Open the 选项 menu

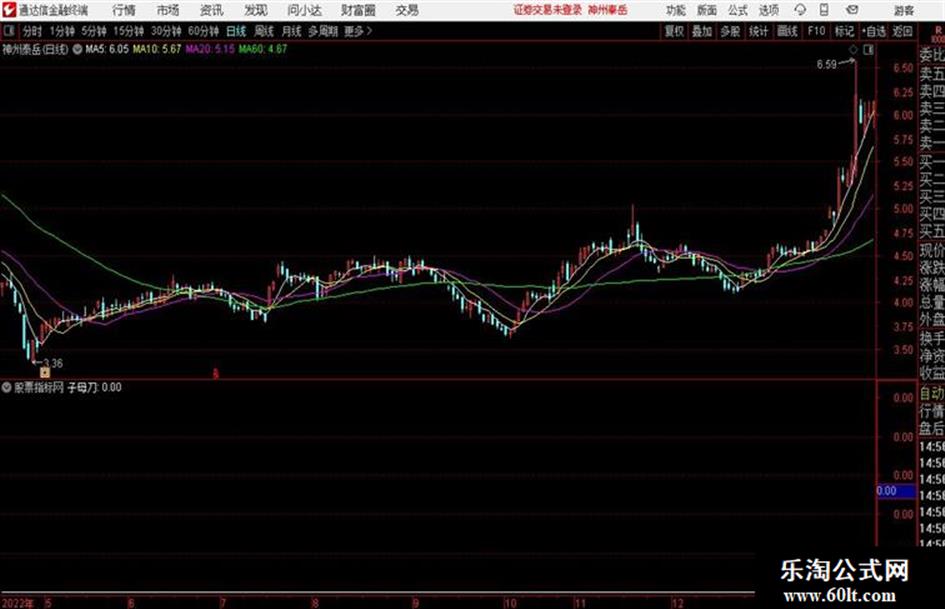[x=769, y=10]
